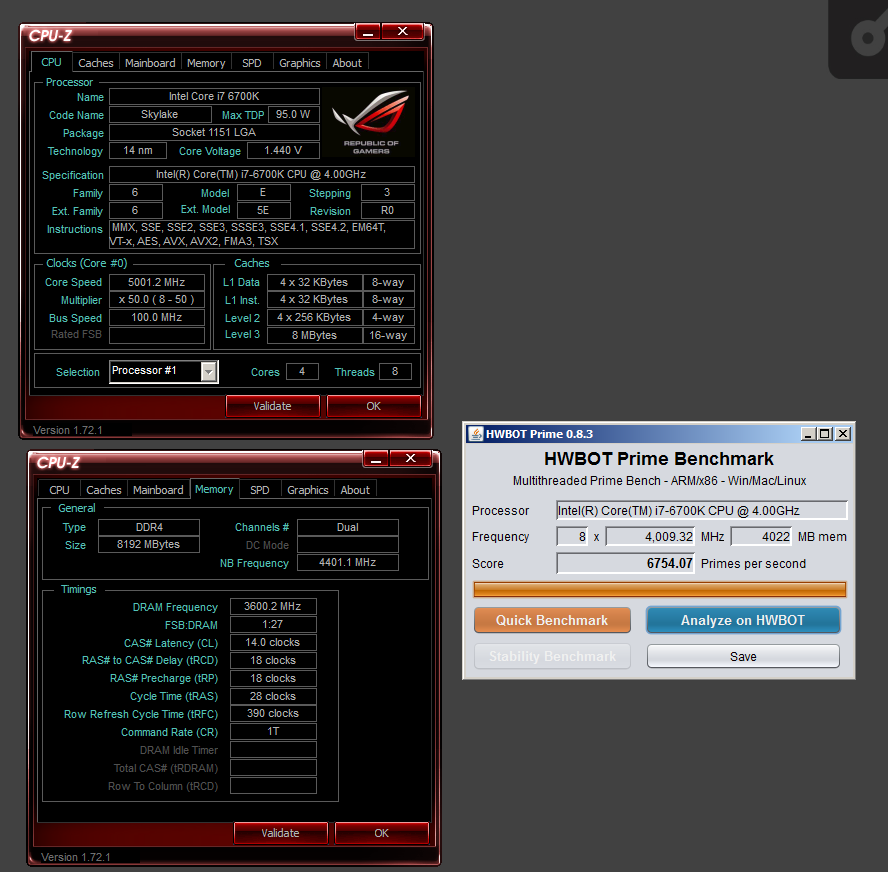Image resolution: width=888 pixels, height=872 pixels.
Task: Open Caches tab in top CPU-Z window
Action: point(96,63)
